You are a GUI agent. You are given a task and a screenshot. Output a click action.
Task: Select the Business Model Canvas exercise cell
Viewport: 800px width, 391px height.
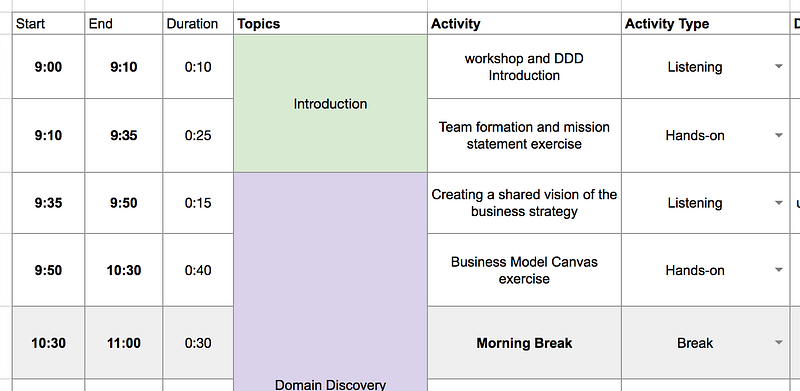point(524,270)
